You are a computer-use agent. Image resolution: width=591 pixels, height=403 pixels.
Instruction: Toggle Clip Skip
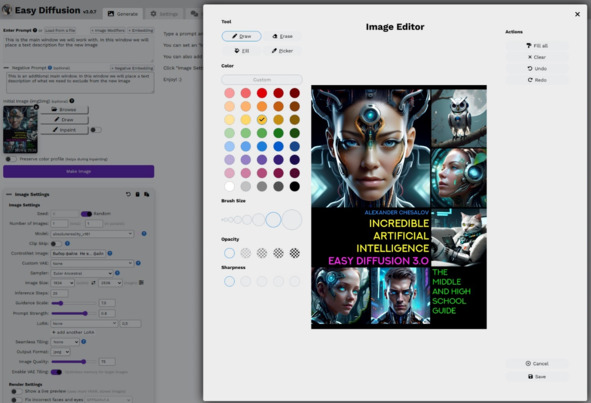click(56, 244)
